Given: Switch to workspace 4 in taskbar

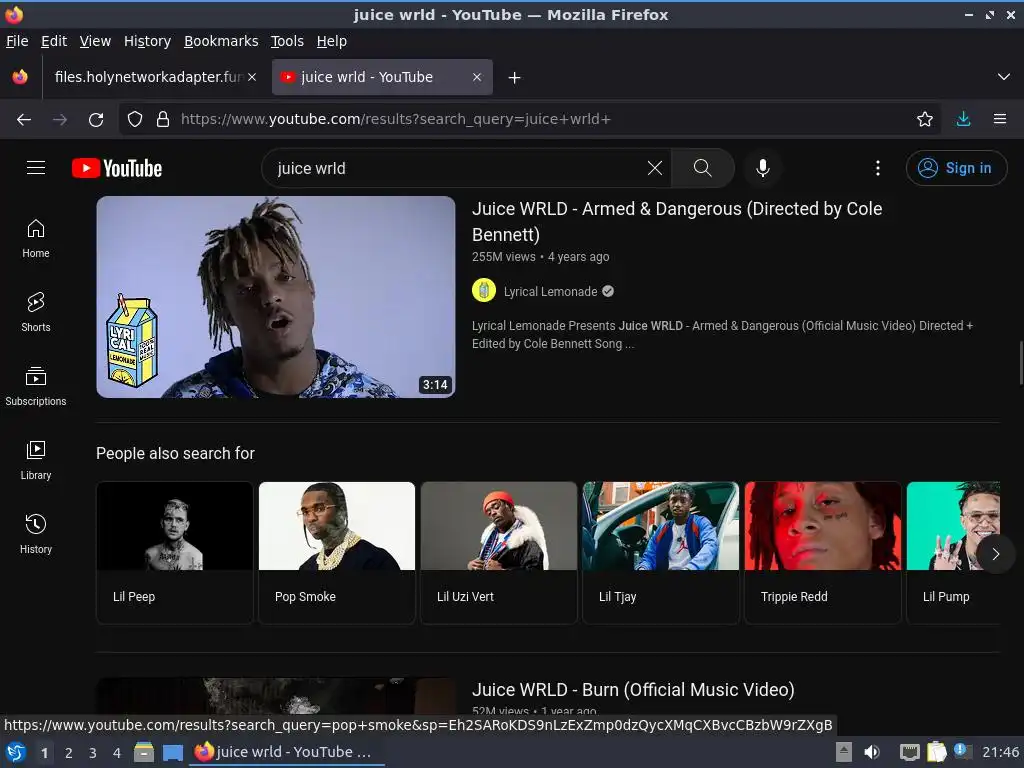Looking at the screenshot, I should 117,753.
